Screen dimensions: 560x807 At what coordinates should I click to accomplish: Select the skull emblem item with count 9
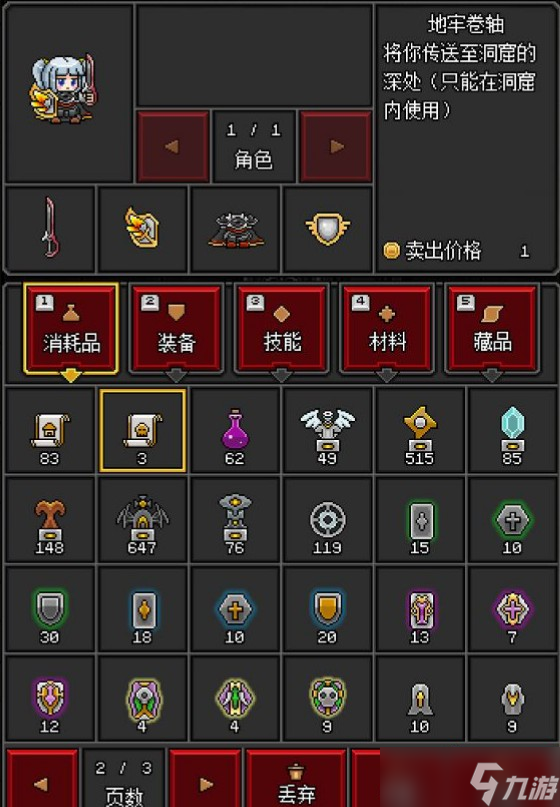(327, 698)
